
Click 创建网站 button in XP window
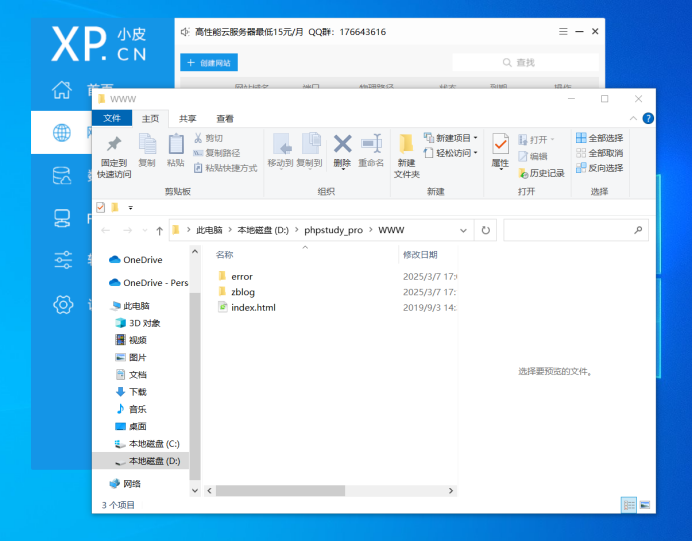(x=209, y=63)
